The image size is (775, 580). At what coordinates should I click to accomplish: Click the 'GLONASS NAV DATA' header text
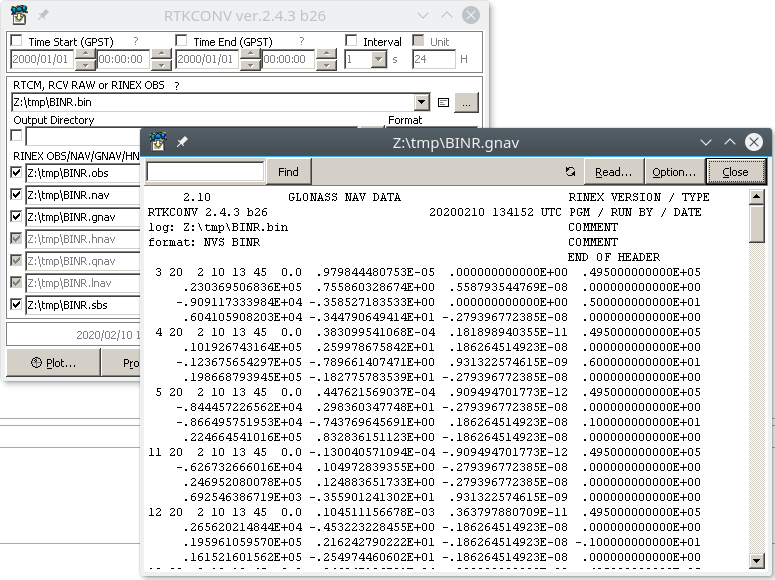[x=344, y=197]
